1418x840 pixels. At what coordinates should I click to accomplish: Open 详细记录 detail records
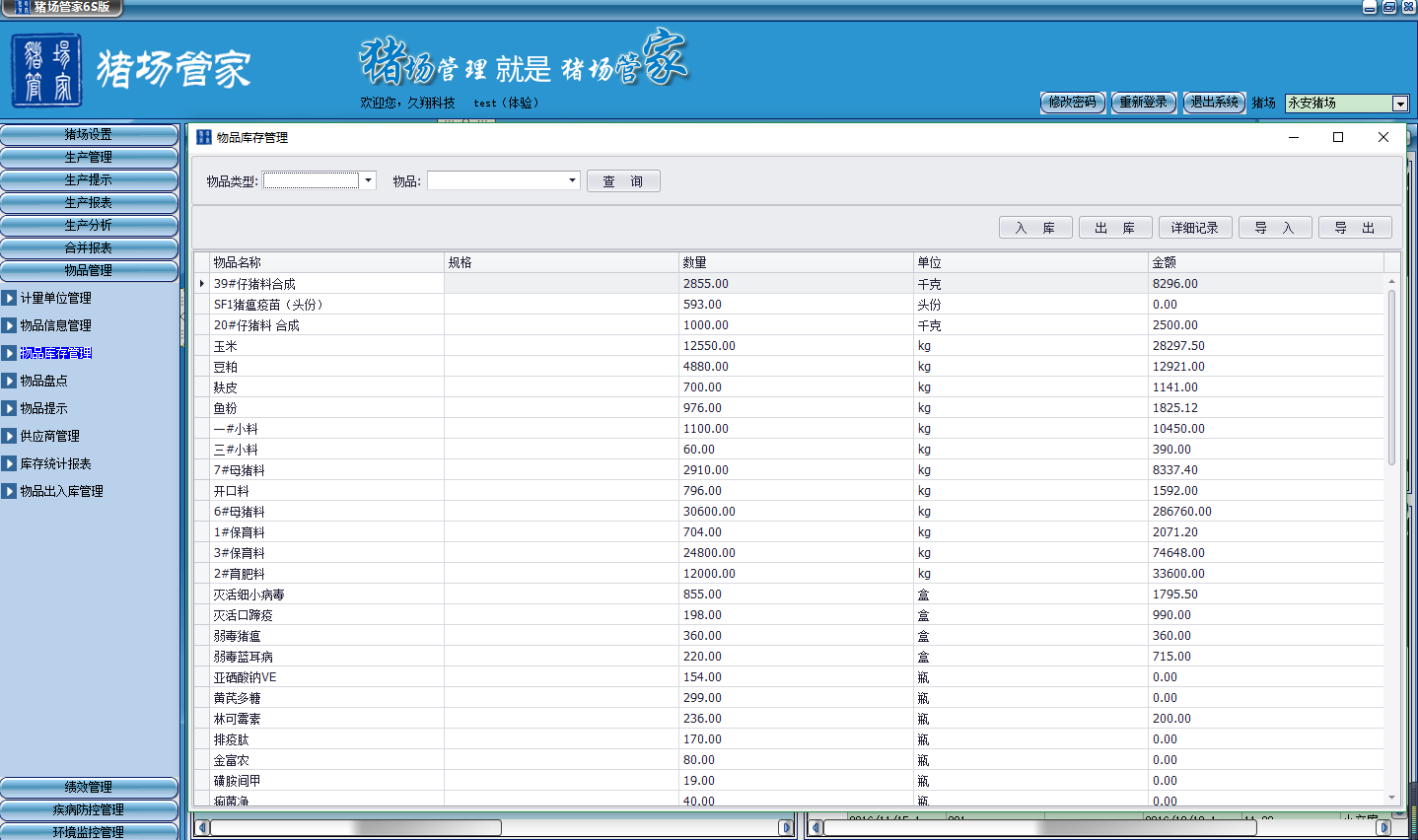click(x=1195, y=228)
